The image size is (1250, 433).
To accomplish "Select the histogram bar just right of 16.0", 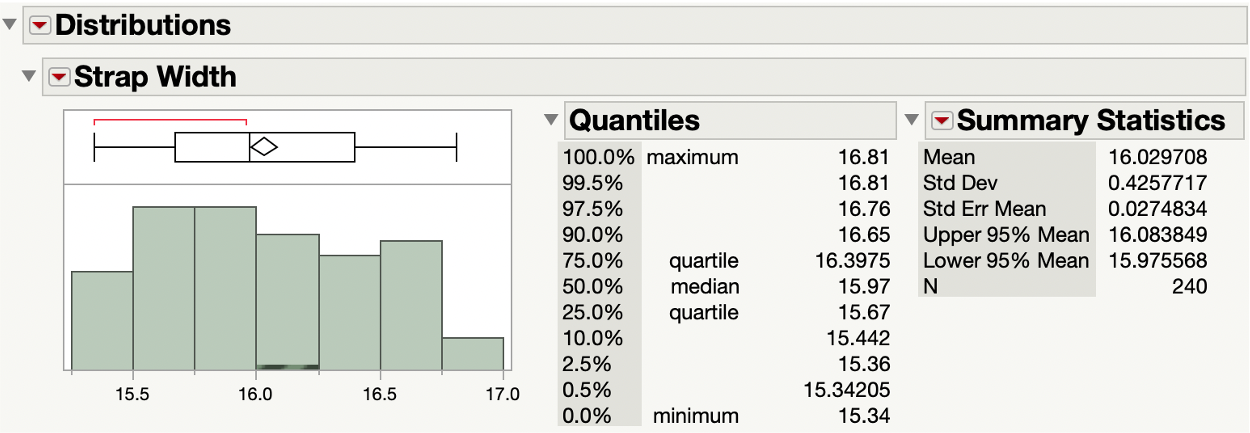I will [x=287, y=300].
